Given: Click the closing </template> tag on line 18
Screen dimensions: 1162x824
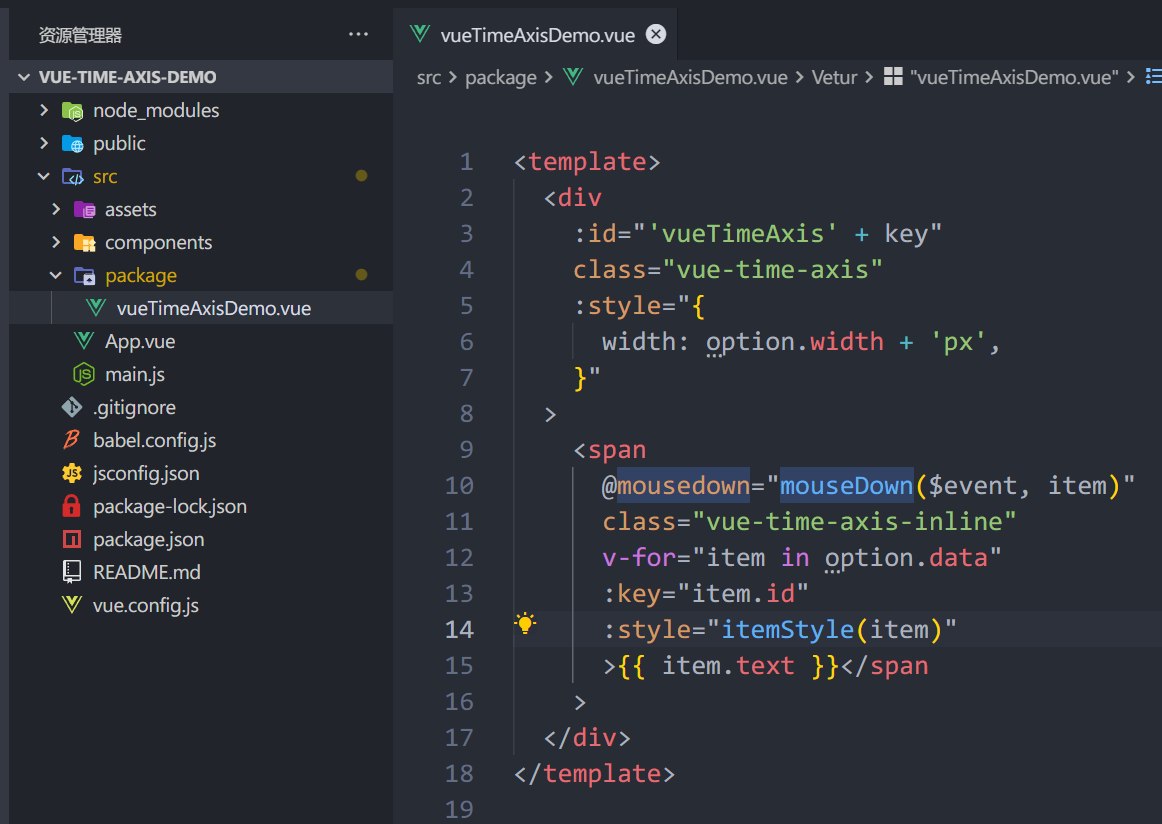Looking at the screenshot, I should tap(594, 774).
